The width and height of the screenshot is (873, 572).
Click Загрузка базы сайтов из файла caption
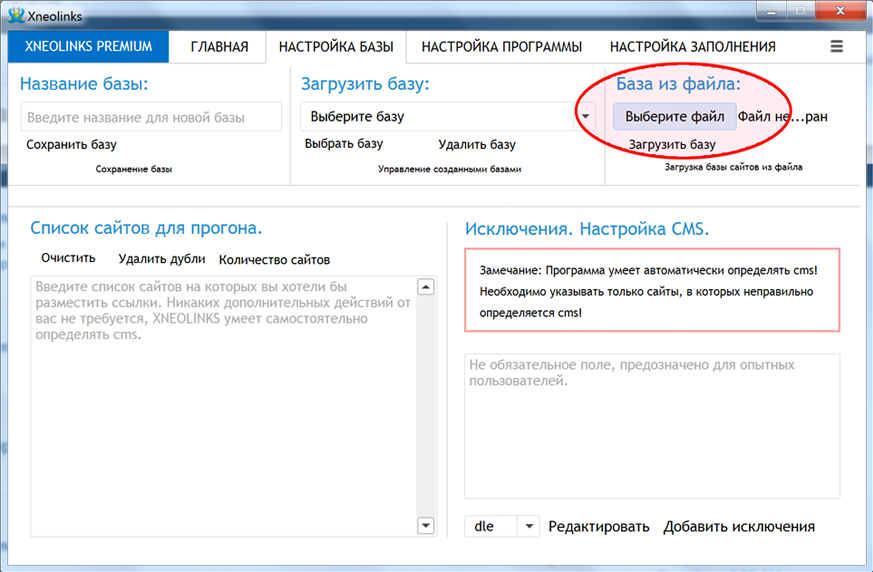click(x=733, y=167)
